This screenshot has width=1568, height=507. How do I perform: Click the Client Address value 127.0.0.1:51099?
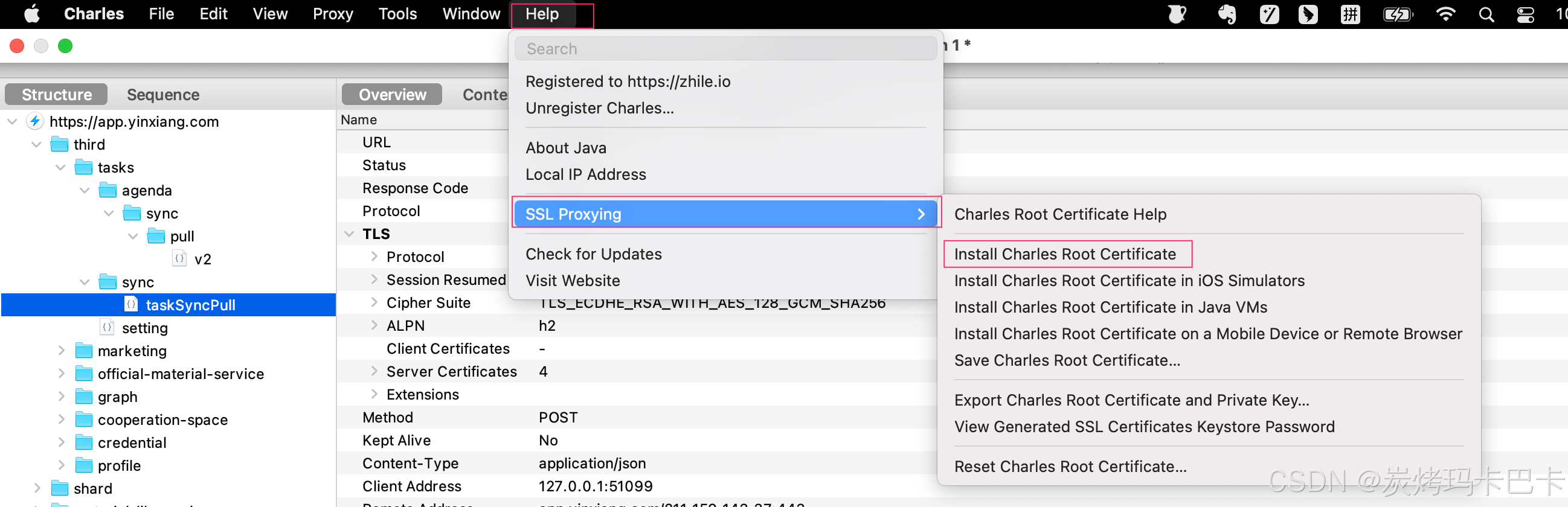point(596,486)
